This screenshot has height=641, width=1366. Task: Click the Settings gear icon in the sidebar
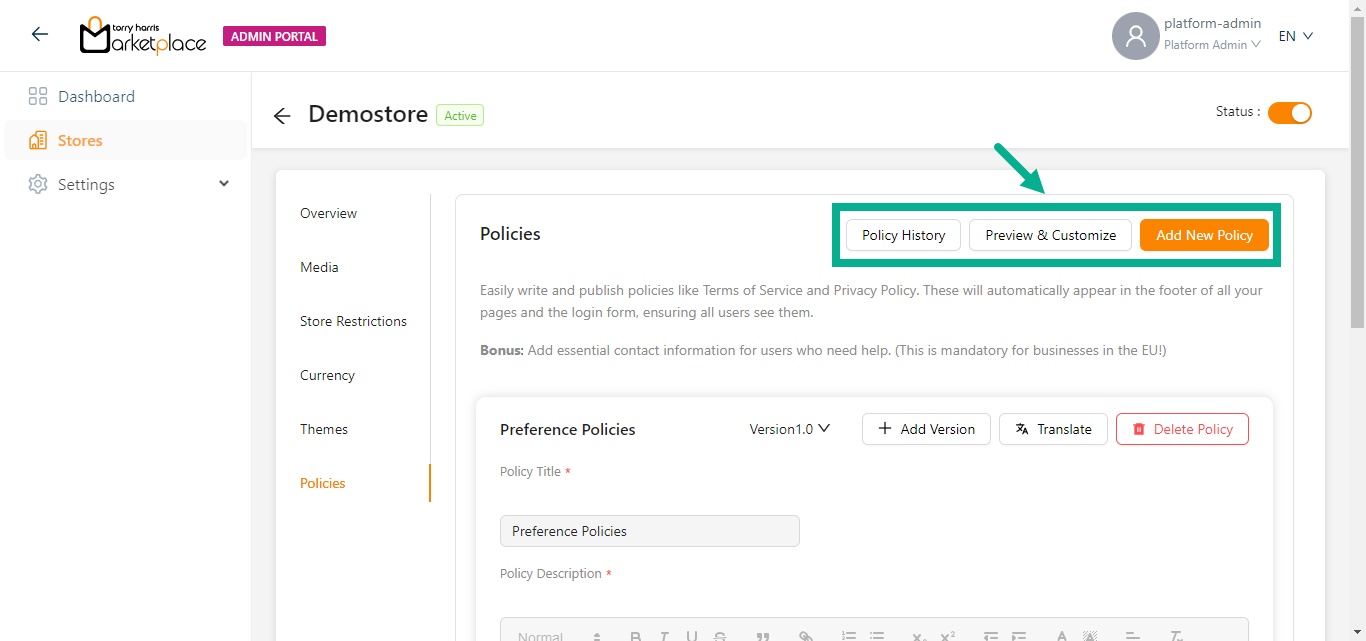38,185
